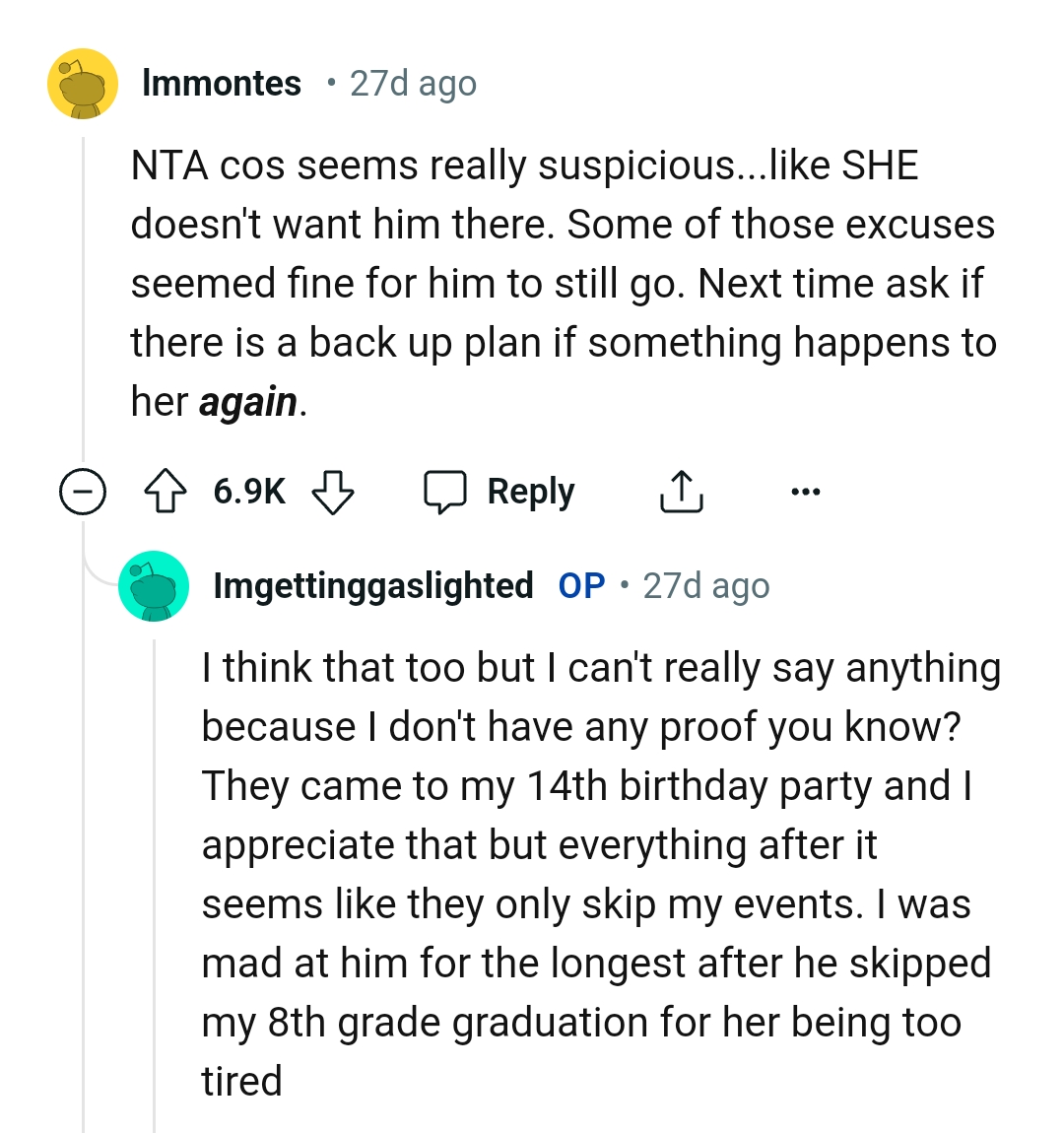
Task: Open the share options for Immontes's comment
Action: coord(682,491)
